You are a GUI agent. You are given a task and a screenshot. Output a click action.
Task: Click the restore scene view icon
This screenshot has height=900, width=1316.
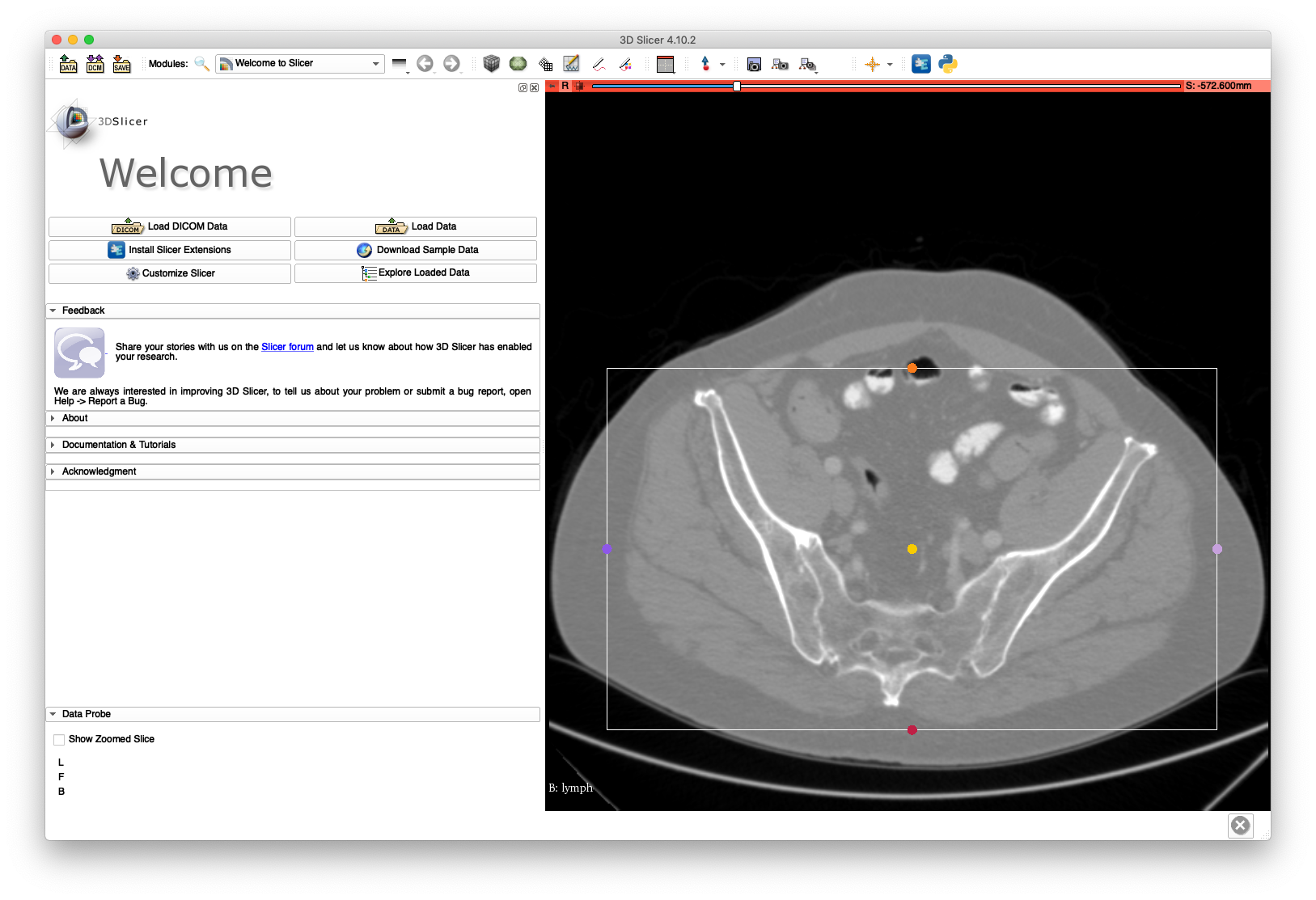point(807,64)
